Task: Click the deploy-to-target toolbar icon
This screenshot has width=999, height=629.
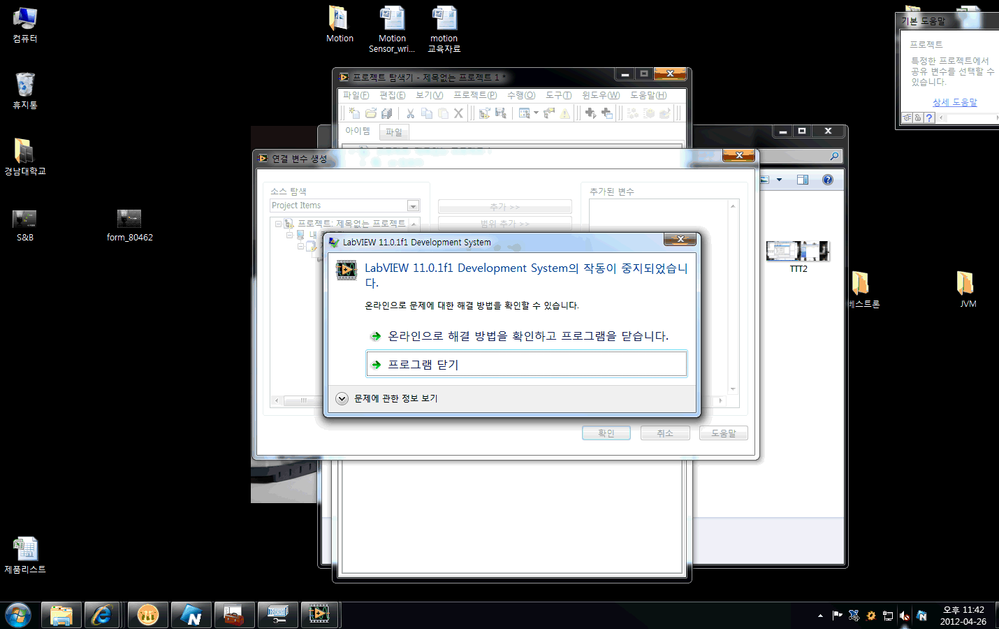Action: click(x=665, y=113)
